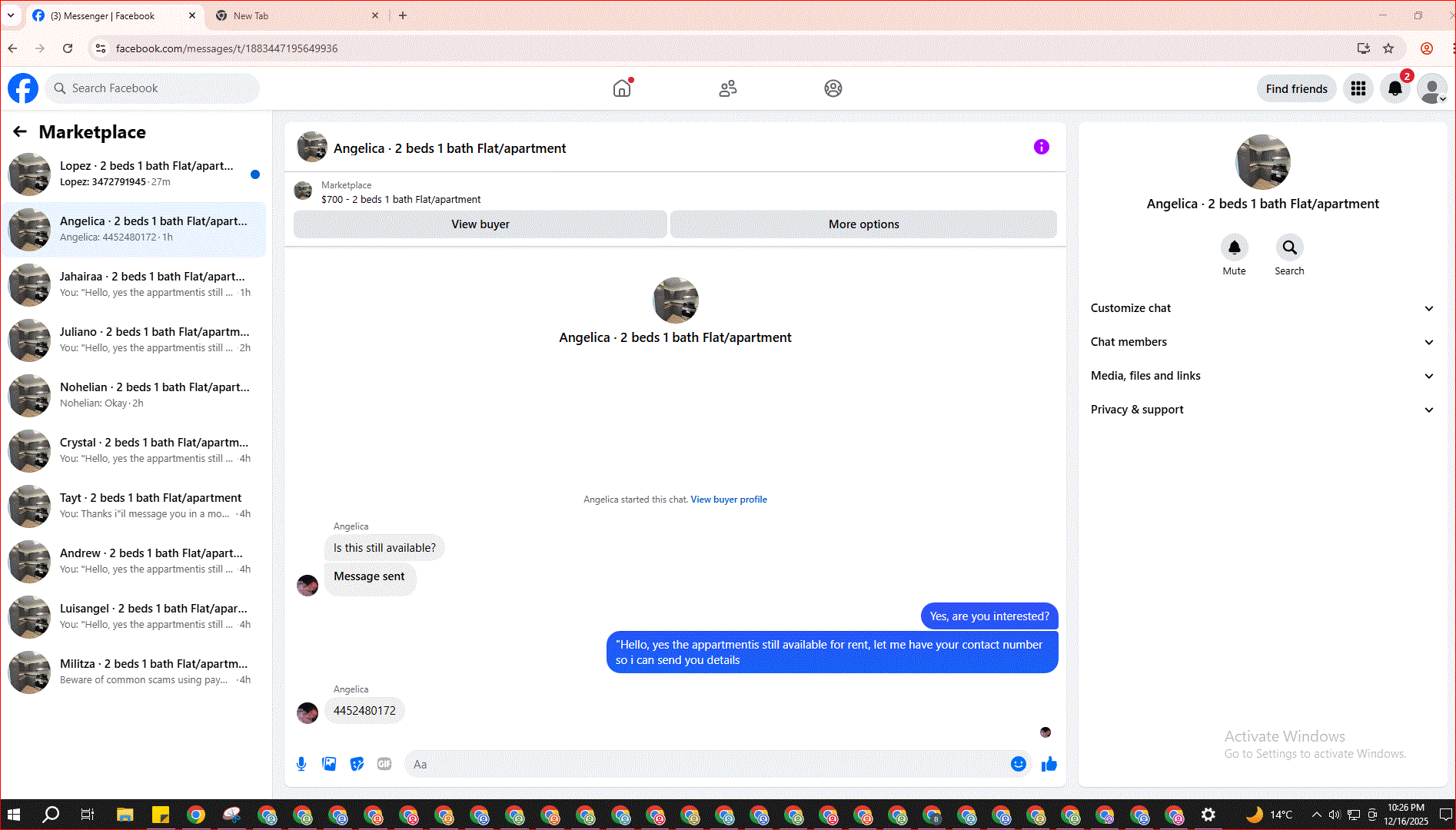Image resolution: width=1456 pixels, height=830 pixels.
Task: Open Task View on the taskbar
Action: [x=88, y=815]
